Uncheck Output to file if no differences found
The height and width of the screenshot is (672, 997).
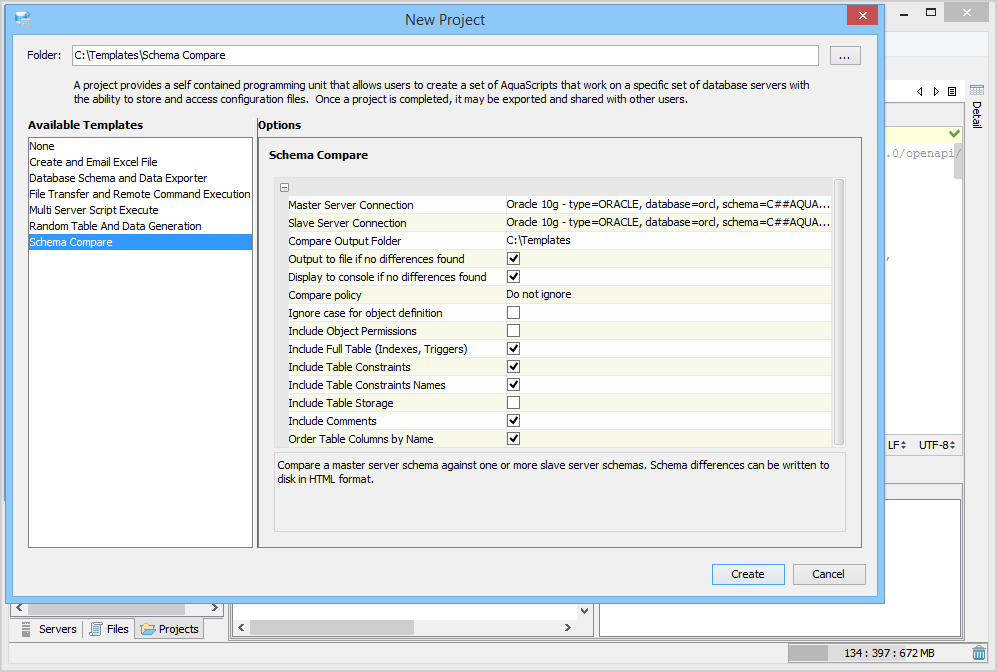pos(513,259)
